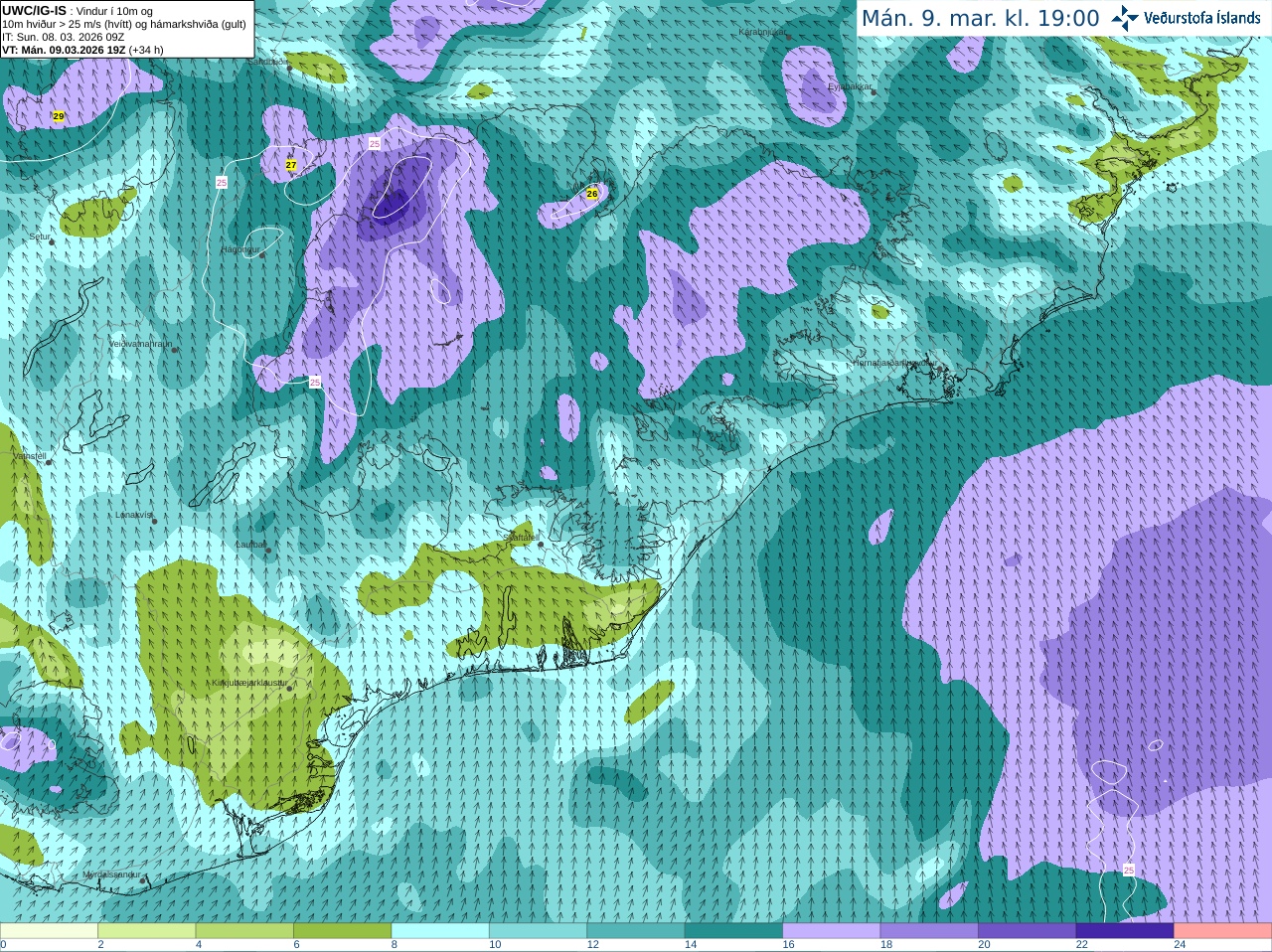Click the yellow 27 max gust marker
The image size is (1272, 952).
[291, 165]
